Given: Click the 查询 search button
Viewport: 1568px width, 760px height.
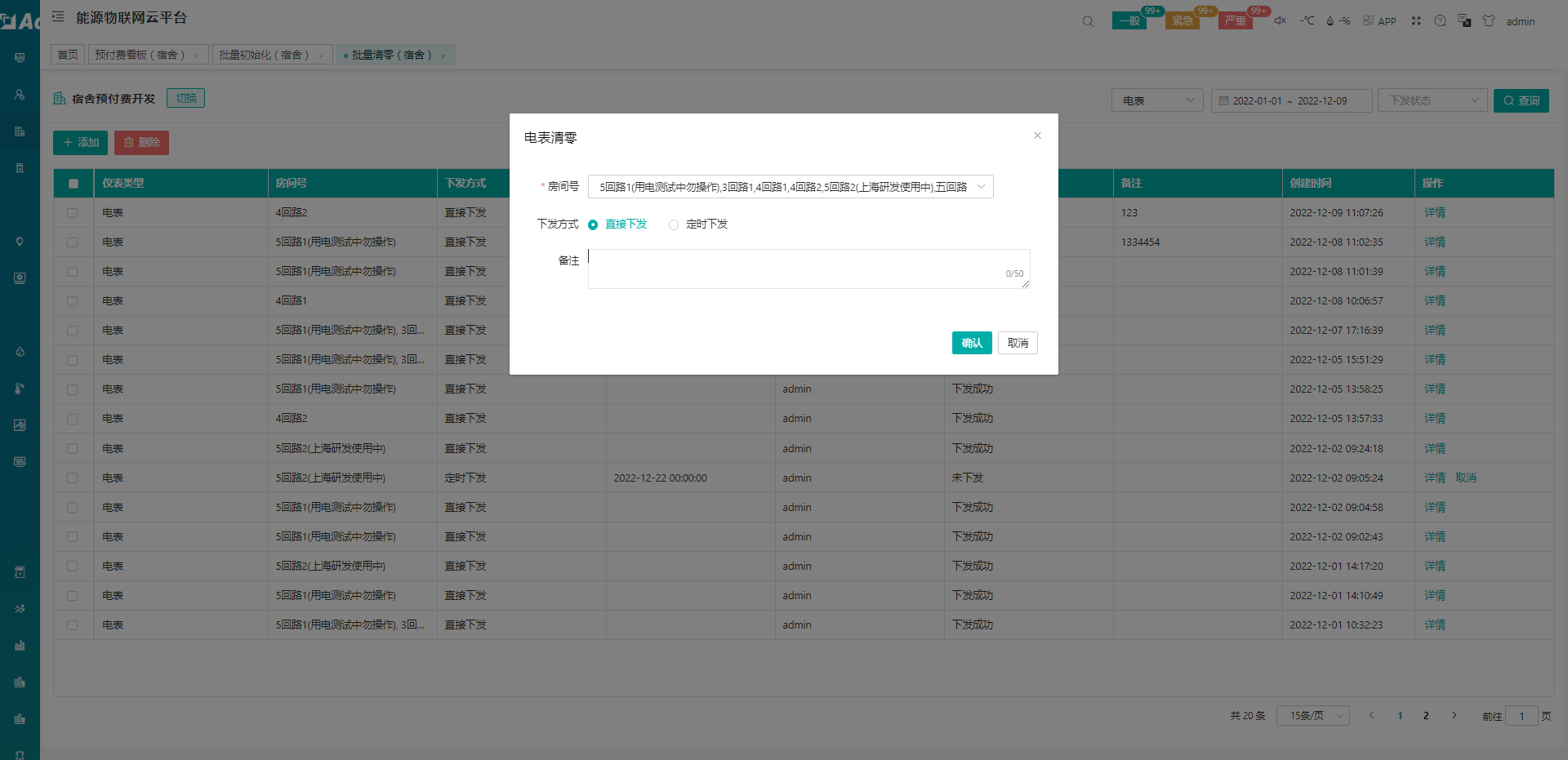Looking at the screenshot, I should click(1521, 100).
